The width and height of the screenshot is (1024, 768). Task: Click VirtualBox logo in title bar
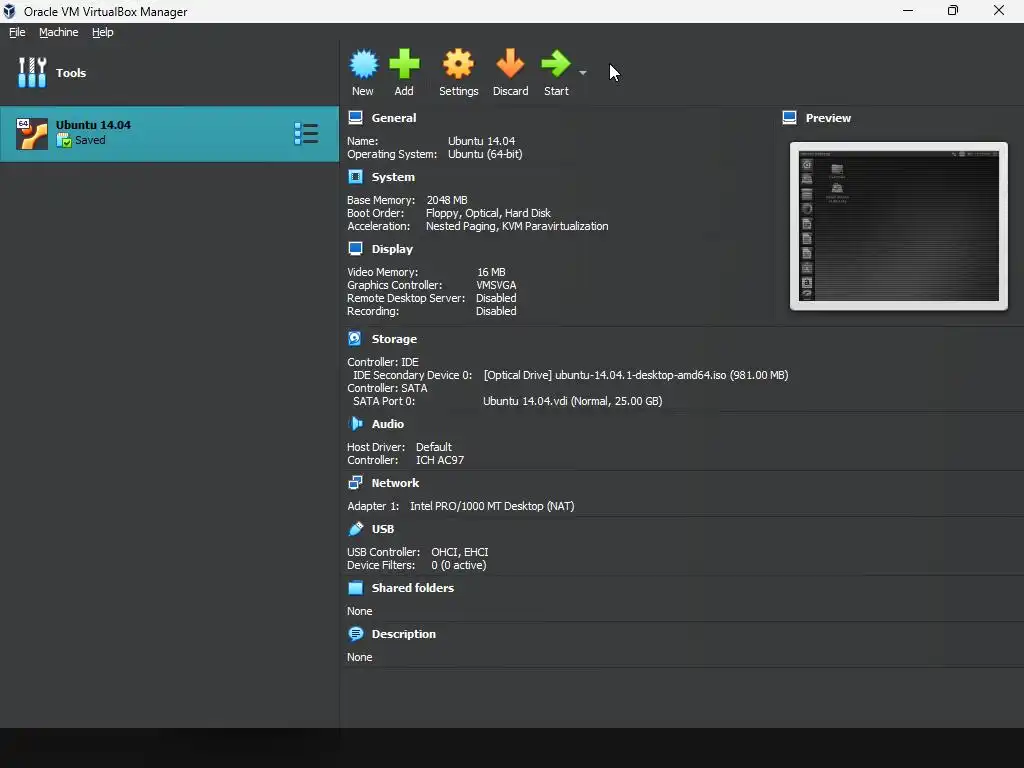[x=9, y=11]
